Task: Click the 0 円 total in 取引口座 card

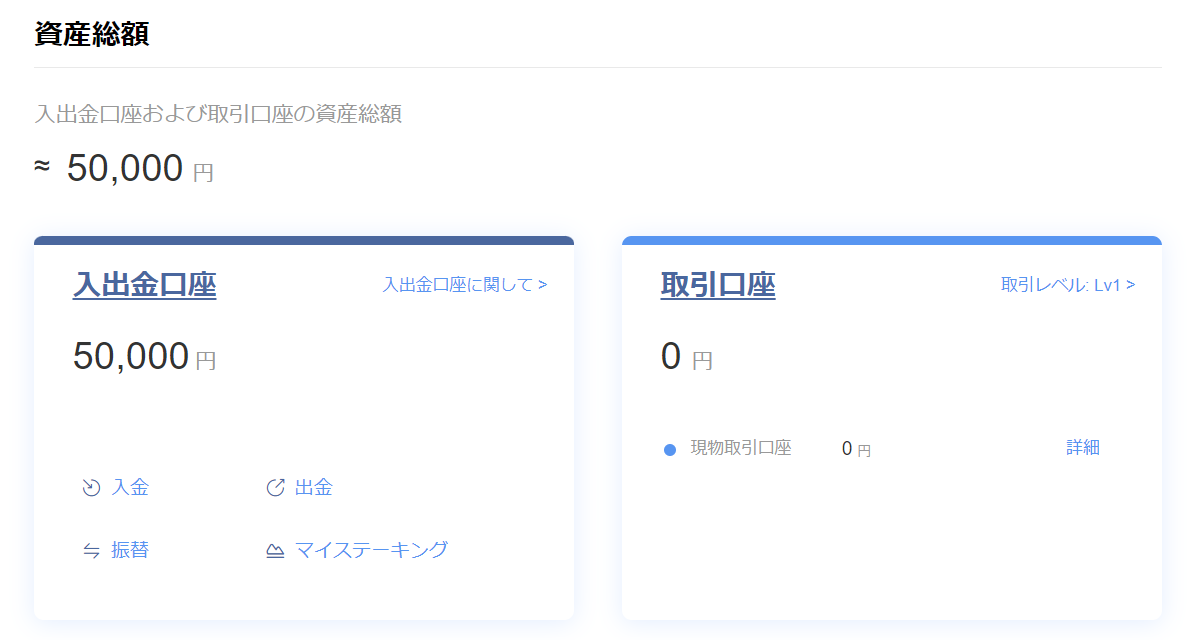Action: point(687,357)
